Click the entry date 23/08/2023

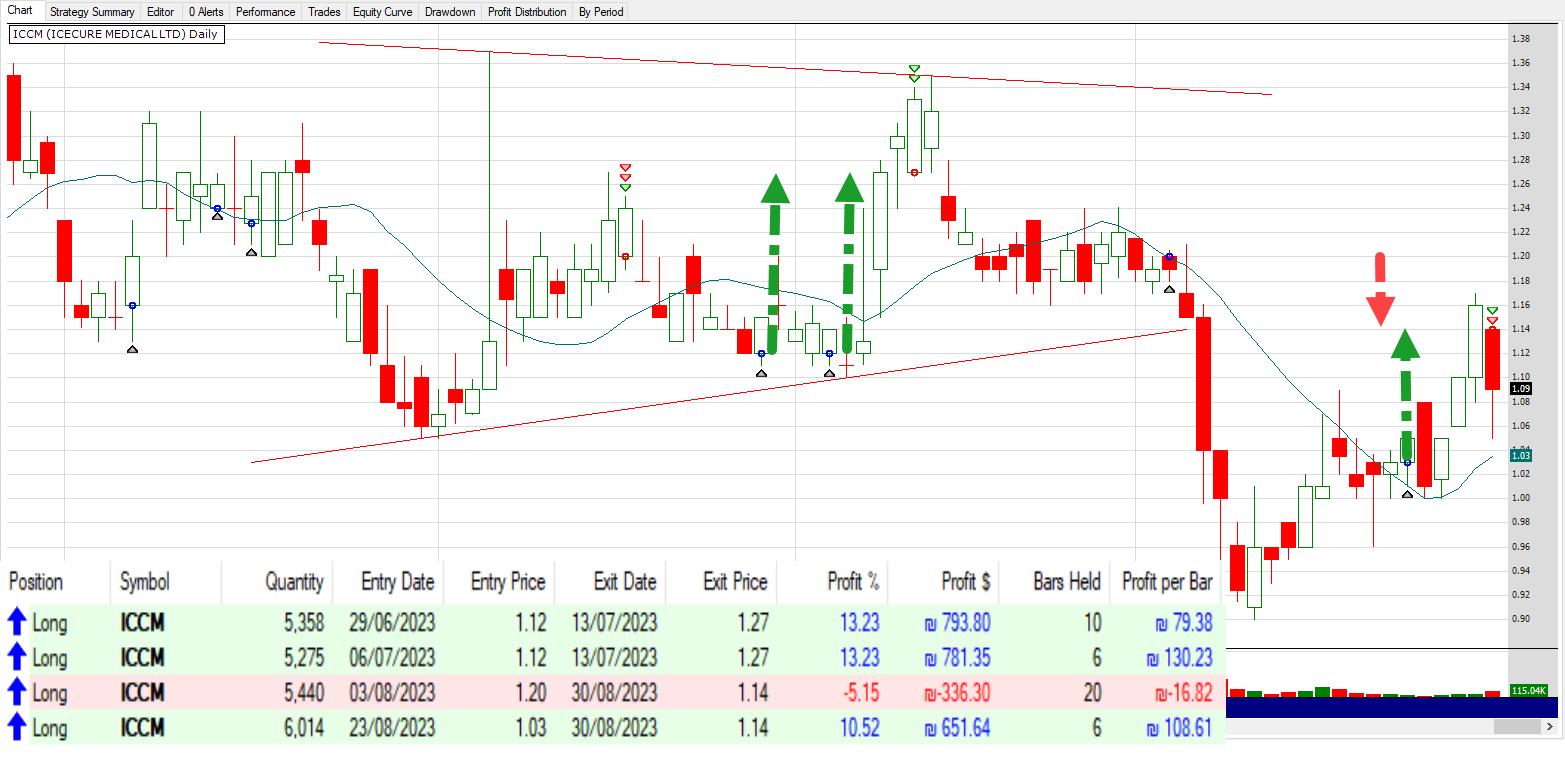392,728
